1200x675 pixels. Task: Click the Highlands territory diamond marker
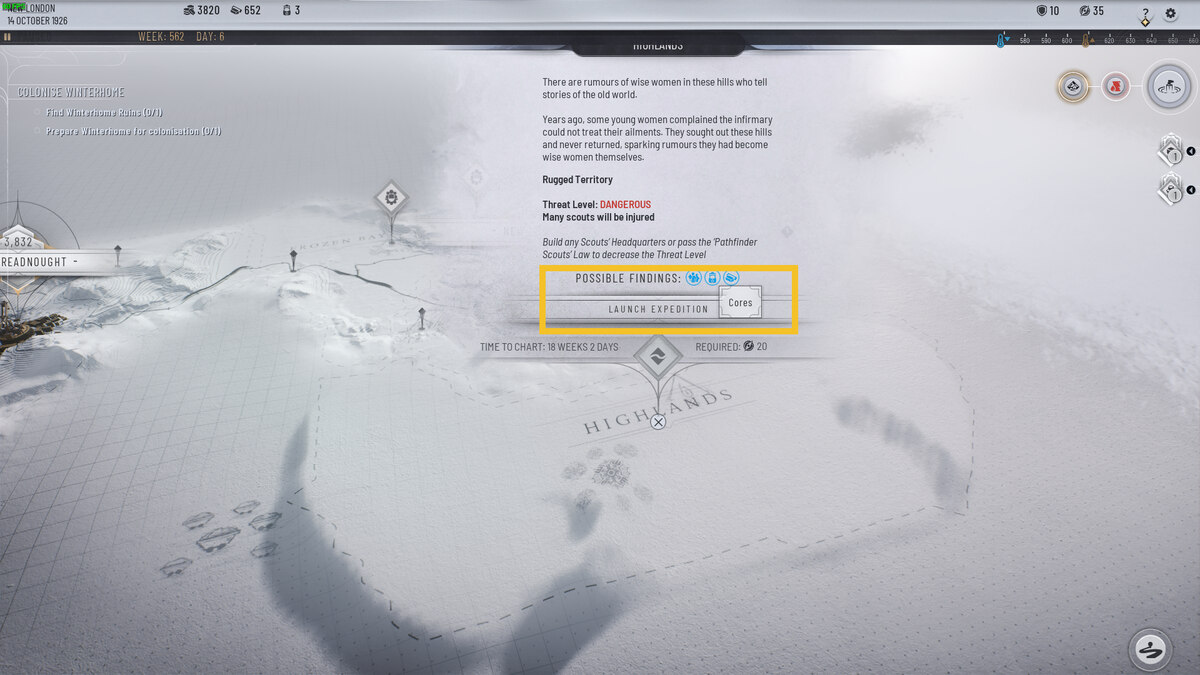658,355
